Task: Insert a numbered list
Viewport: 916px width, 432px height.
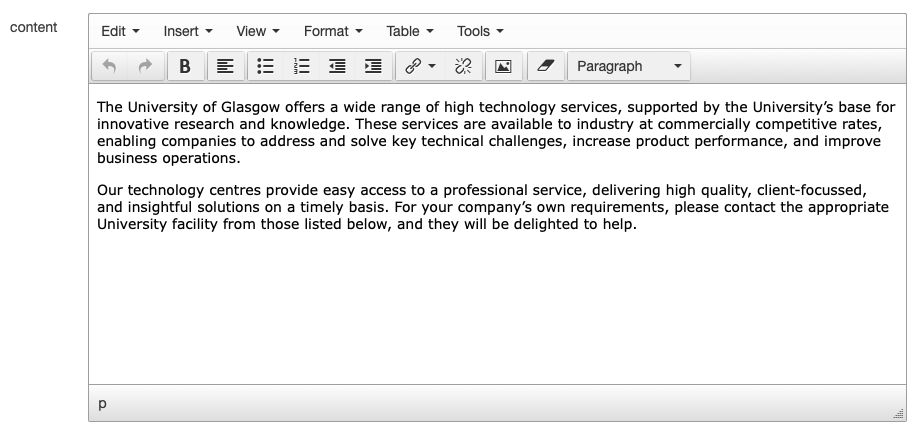Action: [301, 66]
